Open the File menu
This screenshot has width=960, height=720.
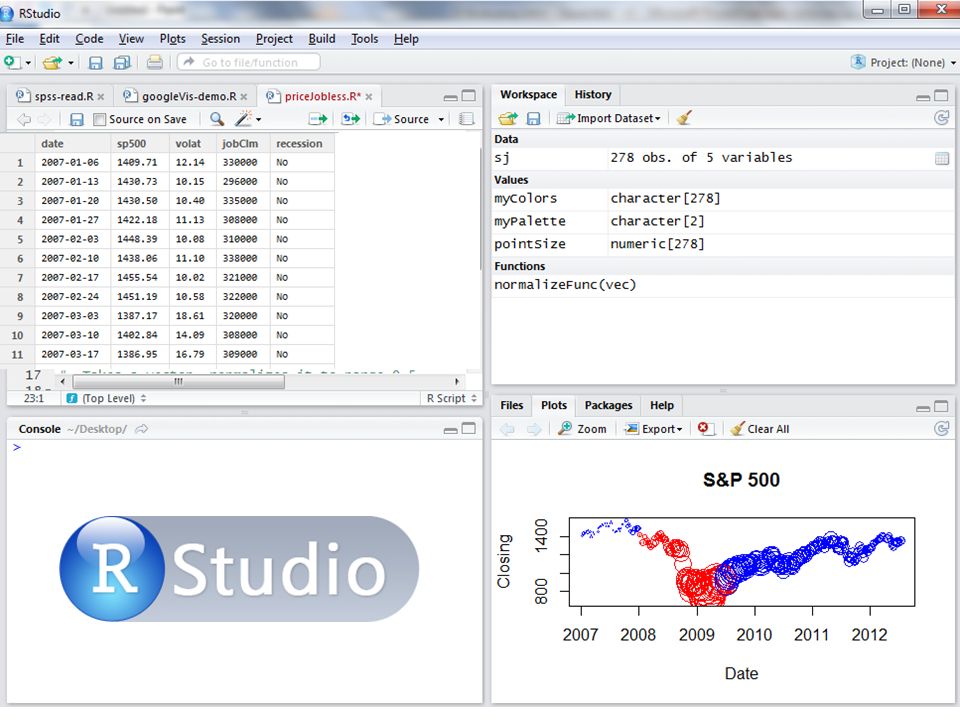click(x=15, y=39)
